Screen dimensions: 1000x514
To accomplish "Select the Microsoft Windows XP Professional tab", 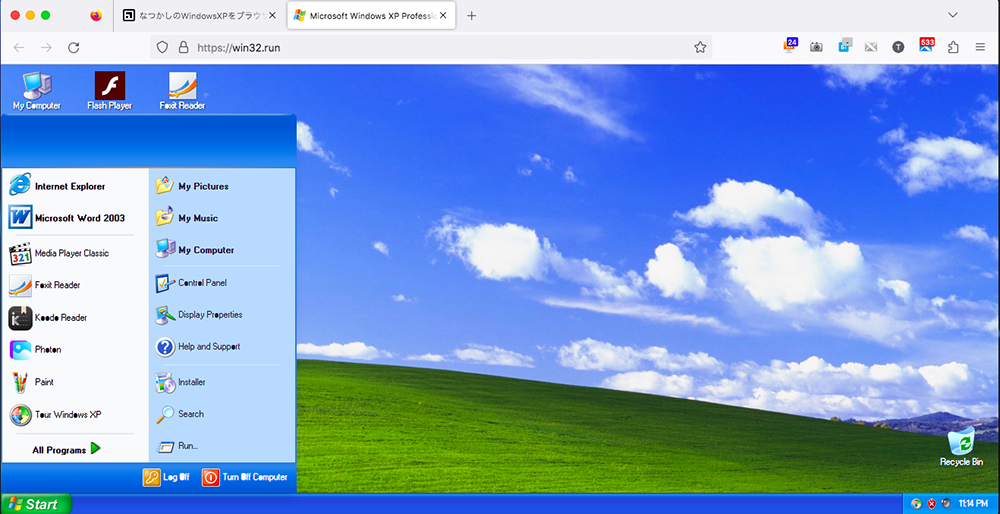I will pyautogui.click(x=371, y=16).
